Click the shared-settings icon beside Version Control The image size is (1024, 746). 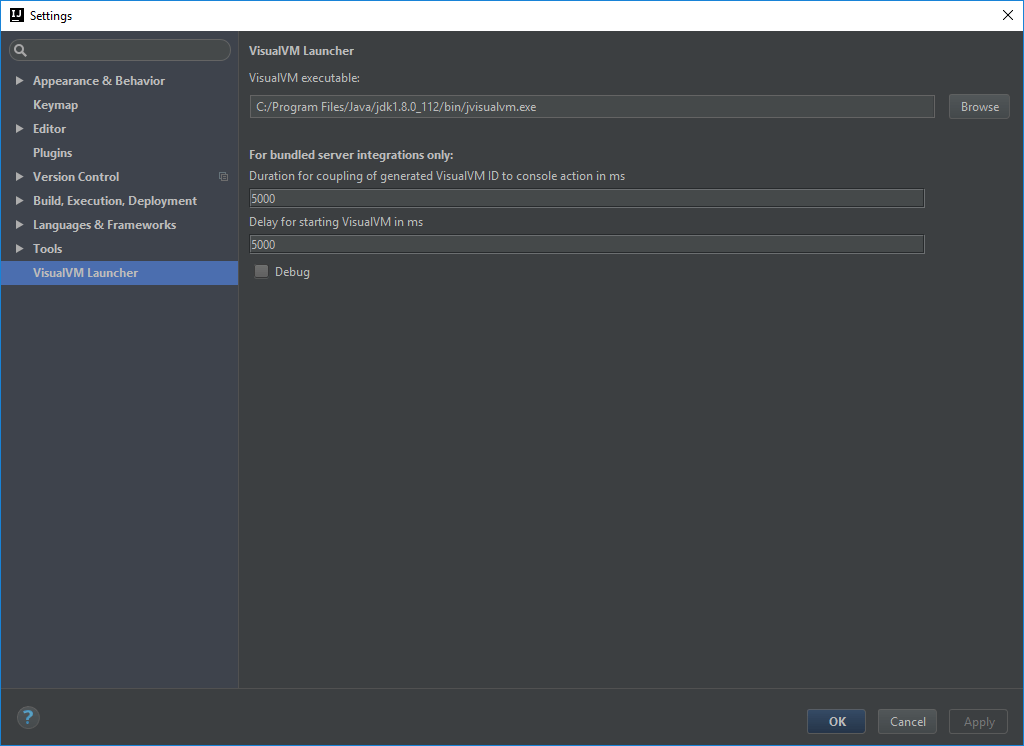tap(222, 176)
